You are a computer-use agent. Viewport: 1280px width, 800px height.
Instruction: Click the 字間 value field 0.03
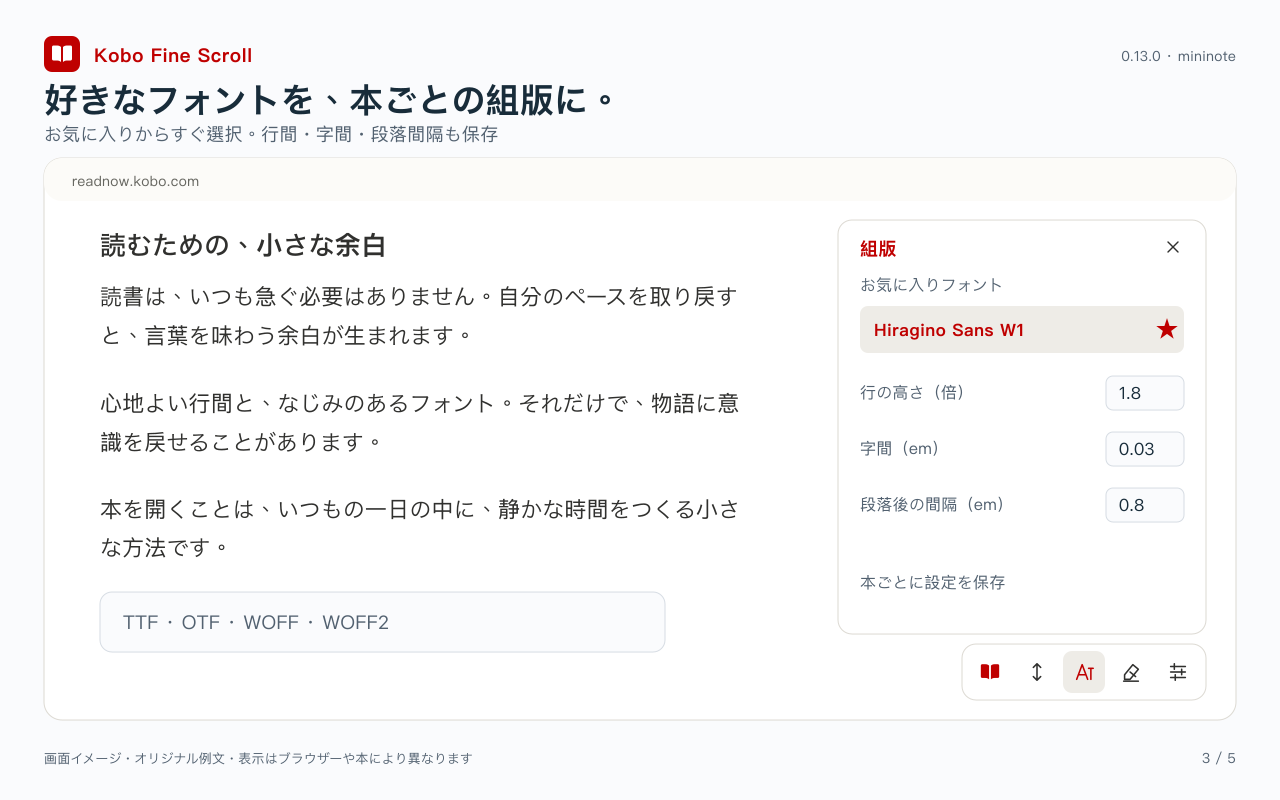[x=1145, y=449]
